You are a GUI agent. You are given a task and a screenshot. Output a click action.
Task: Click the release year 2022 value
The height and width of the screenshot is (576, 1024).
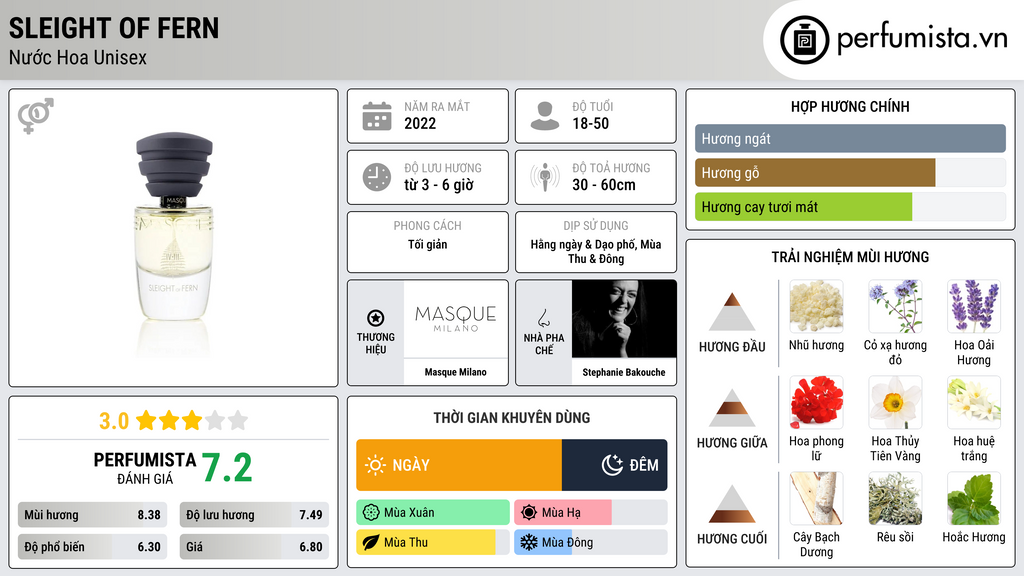point(420,123)
